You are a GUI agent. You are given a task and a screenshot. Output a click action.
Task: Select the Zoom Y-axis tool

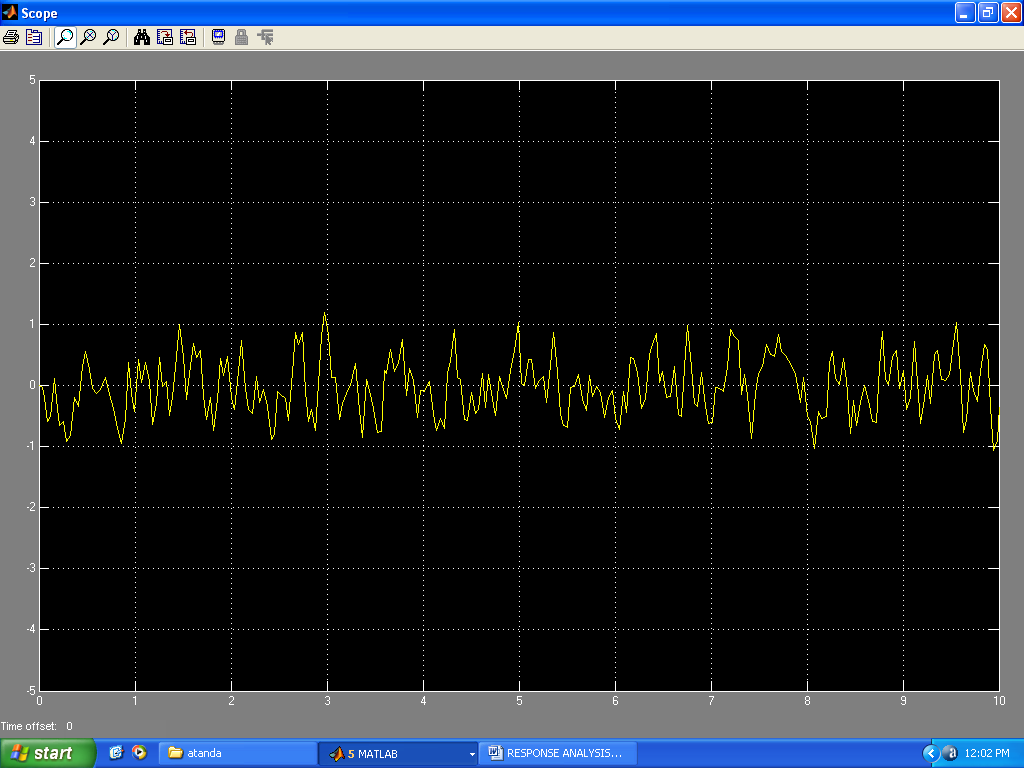tap(111, 37)
